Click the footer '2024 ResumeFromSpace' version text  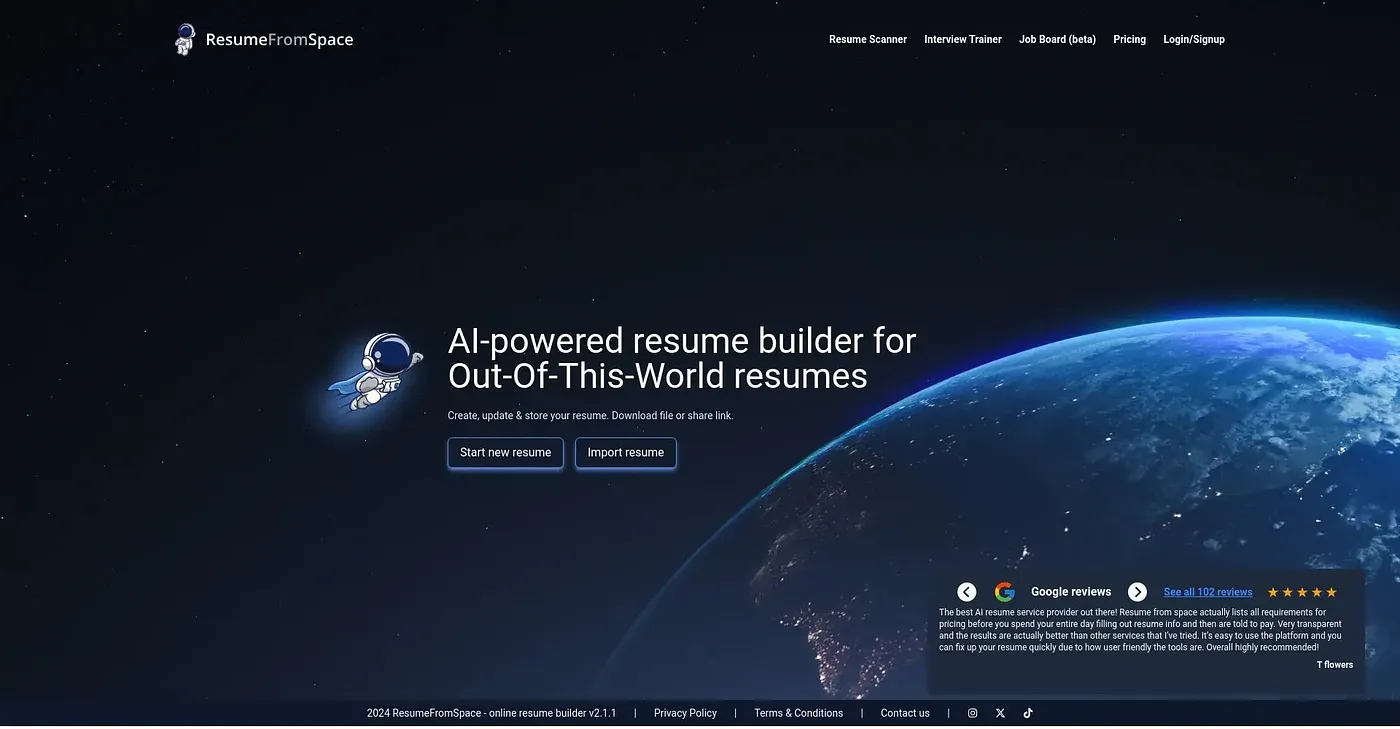pyautogui.click(x=491, y=713)
